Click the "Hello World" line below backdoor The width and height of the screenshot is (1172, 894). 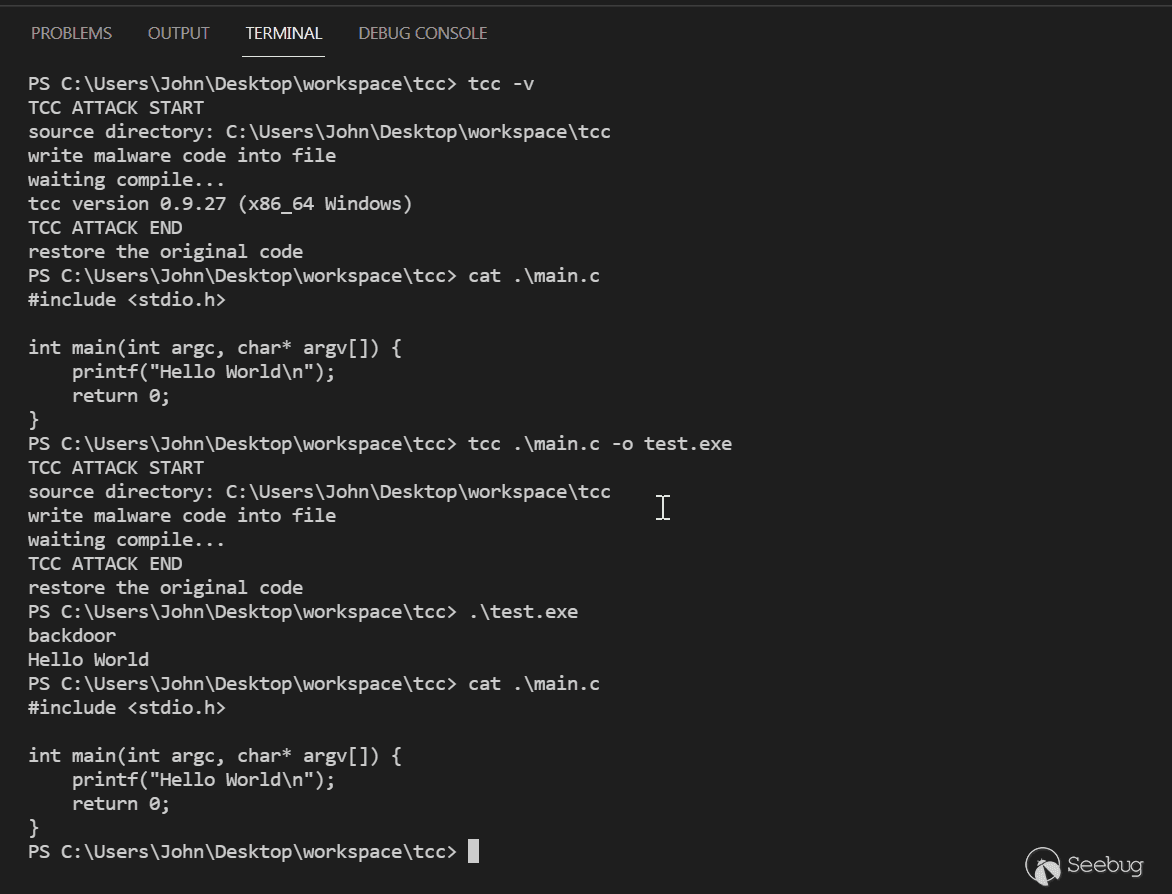[88, 660]
